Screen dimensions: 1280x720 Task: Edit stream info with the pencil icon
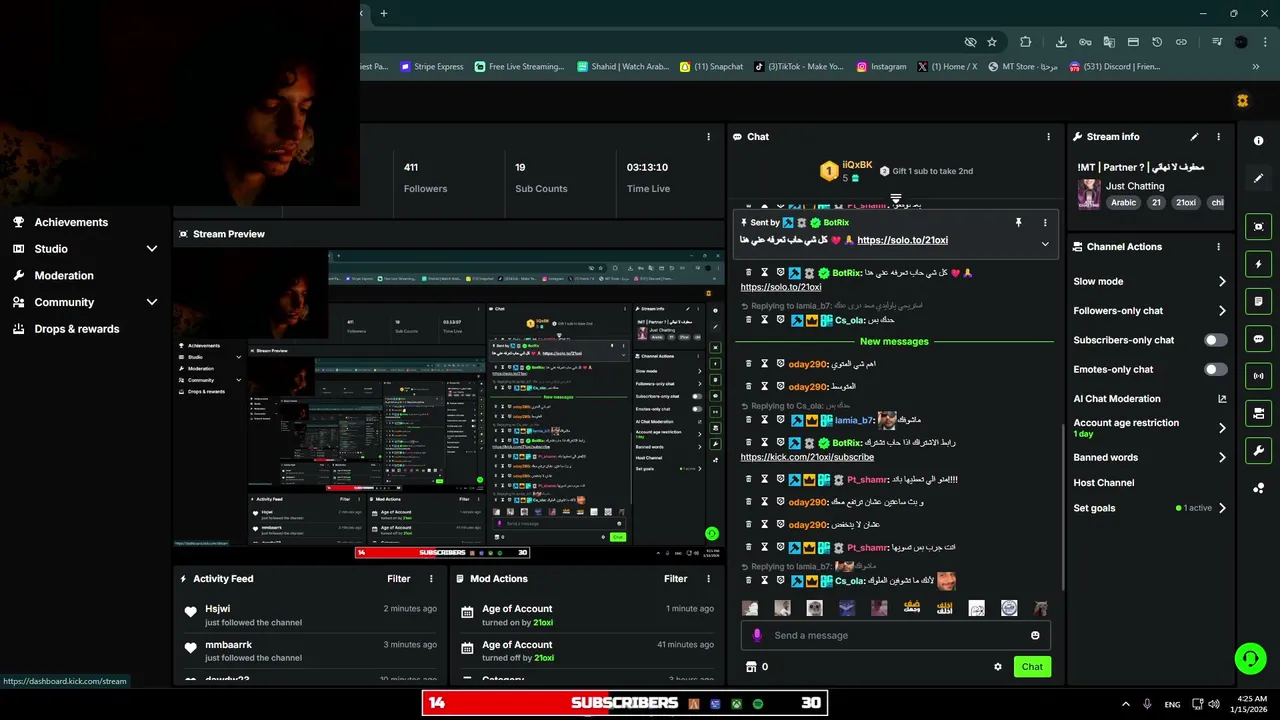click(1194, 137)
